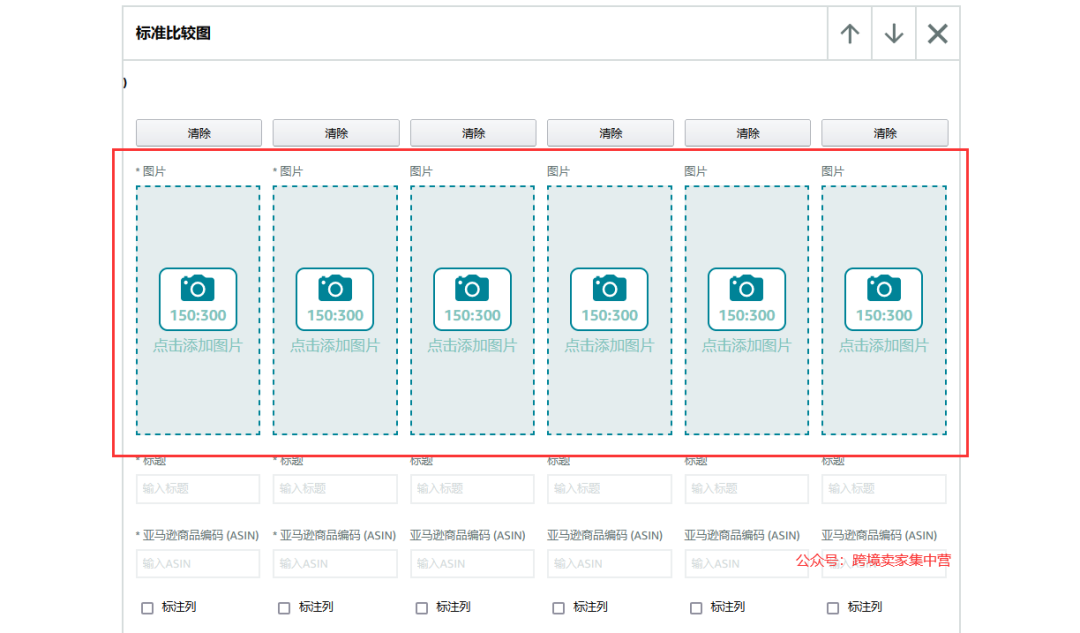Remove the 标准比较图 module with X
Viewport: 1080px width, 633px height.
point(937,34)
